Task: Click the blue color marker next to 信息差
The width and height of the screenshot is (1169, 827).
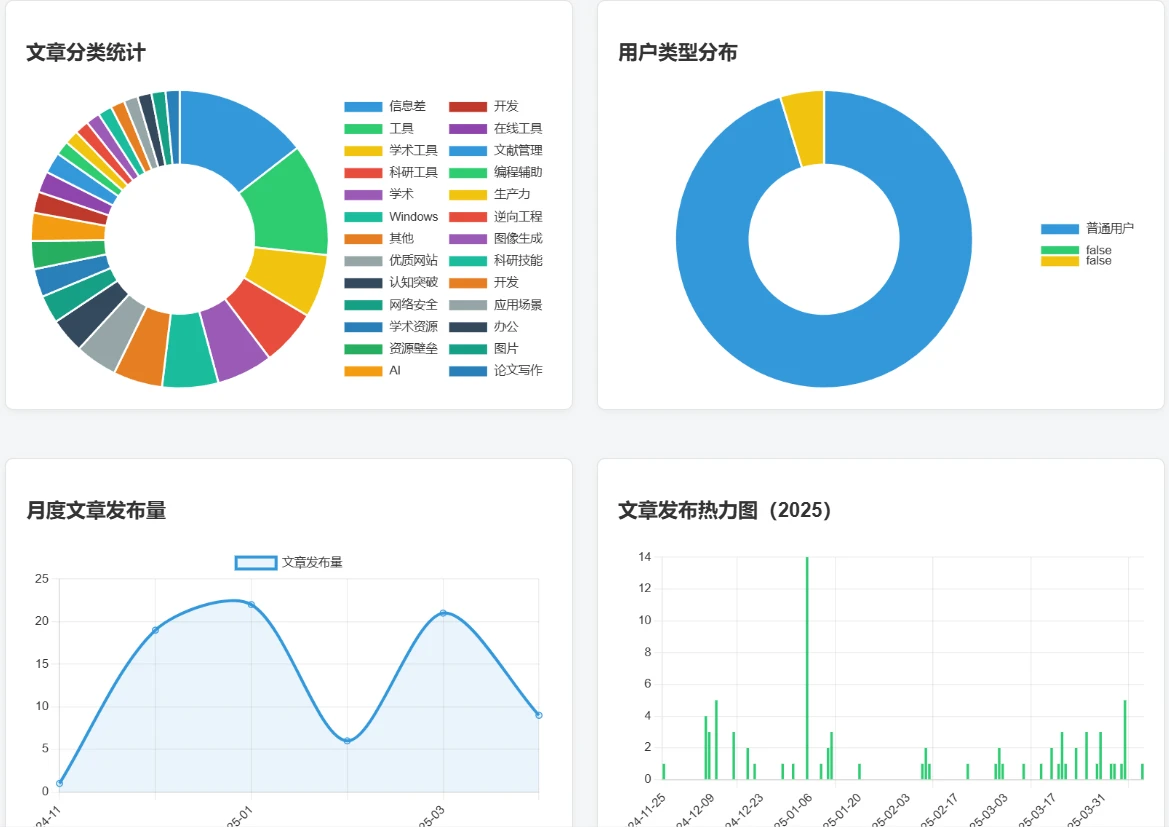Action: point(362,106)
